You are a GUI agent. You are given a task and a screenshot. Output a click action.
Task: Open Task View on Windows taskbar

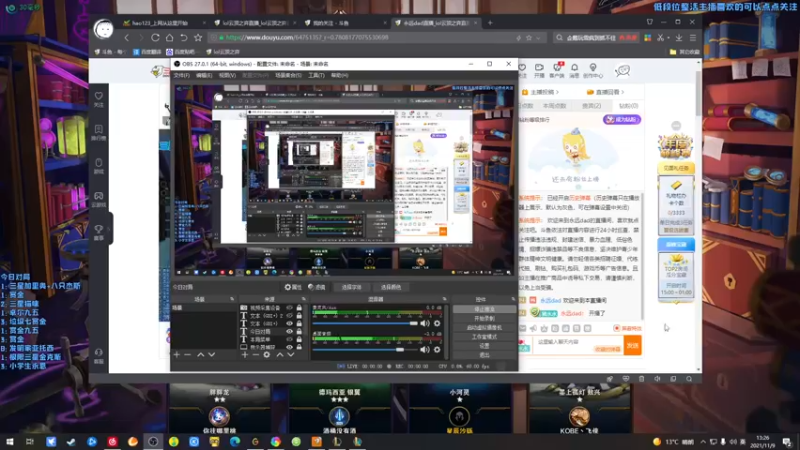(30, 441)
